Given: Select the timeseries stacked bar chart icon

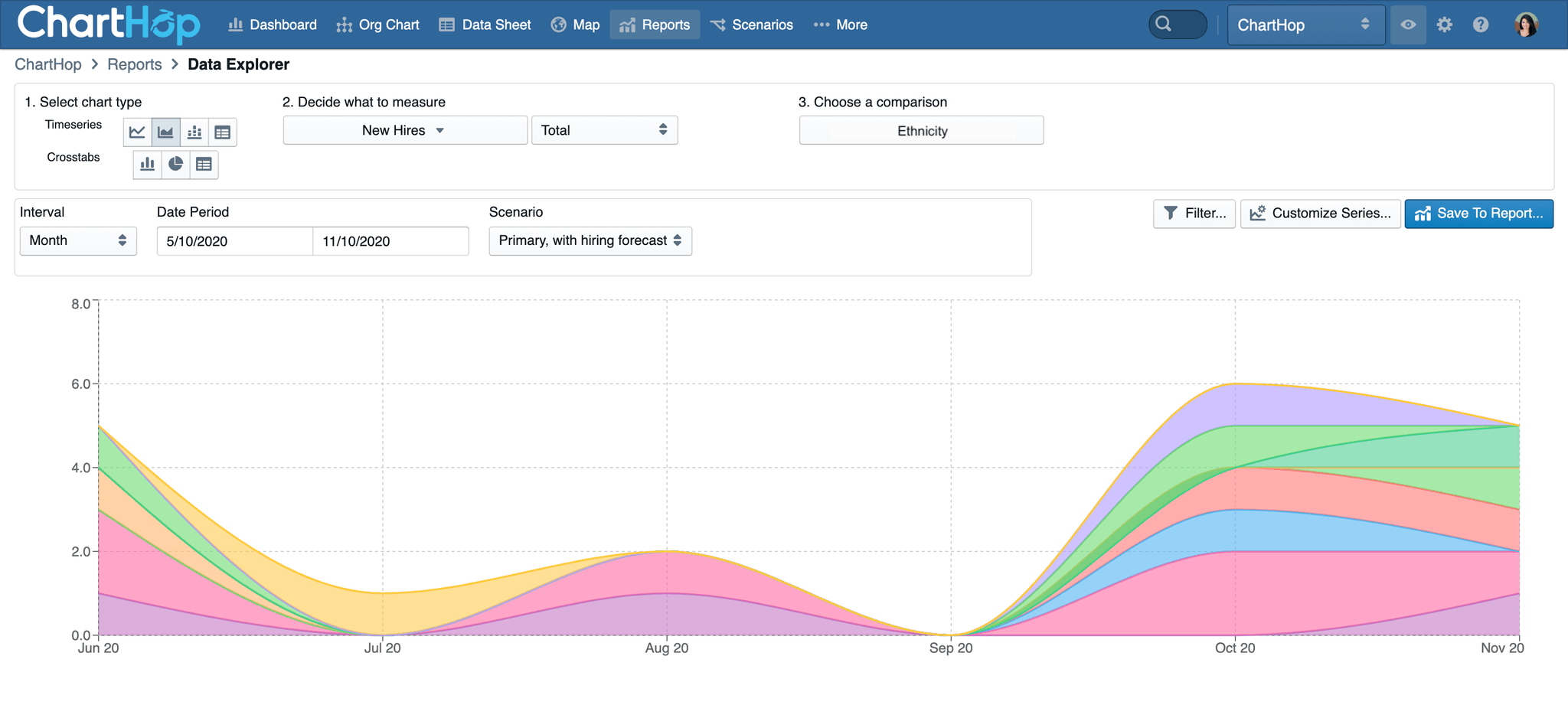Looking at the screenshot, I should pos(194,132).
